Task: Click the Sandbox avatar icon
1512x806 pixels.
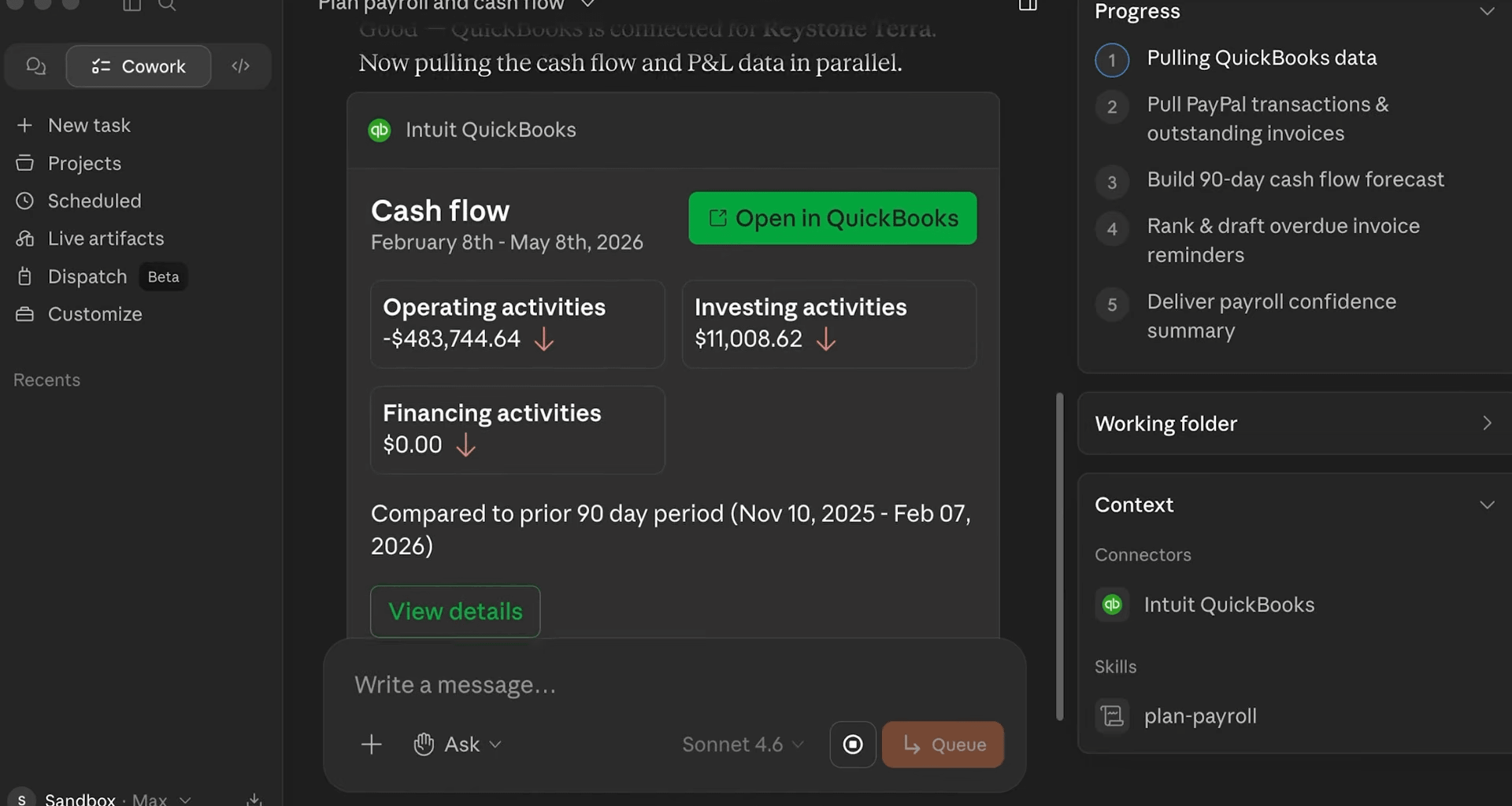Action: 21,797
